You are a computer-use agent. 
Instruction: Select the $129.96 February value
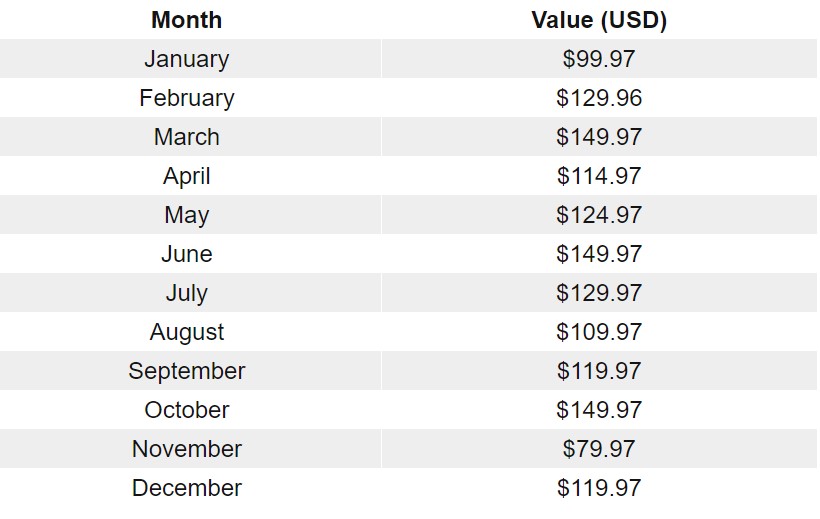pyautogui.click(x=599, y=98)
